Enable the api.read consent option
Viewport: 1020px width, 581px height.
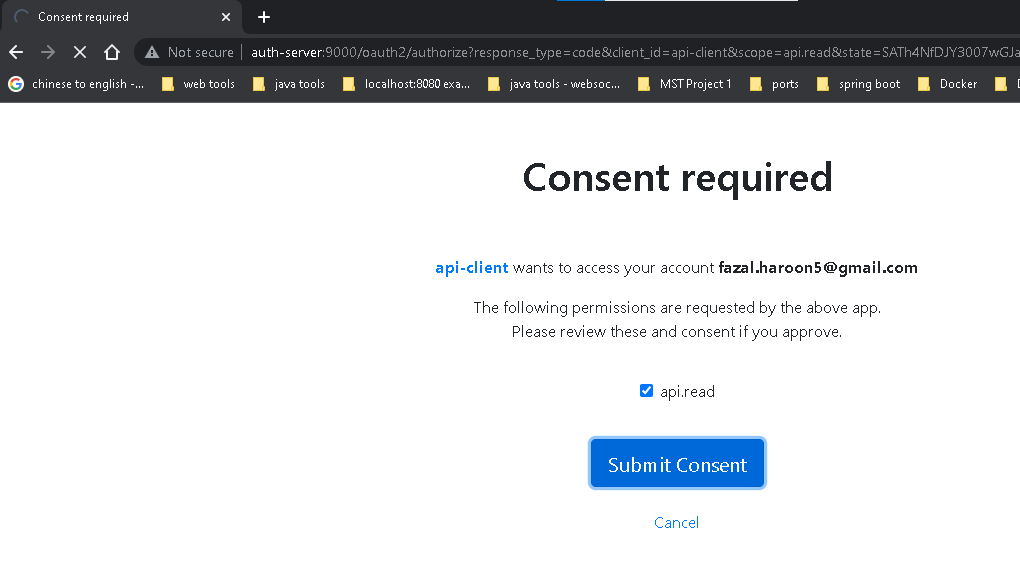[646, 391]
